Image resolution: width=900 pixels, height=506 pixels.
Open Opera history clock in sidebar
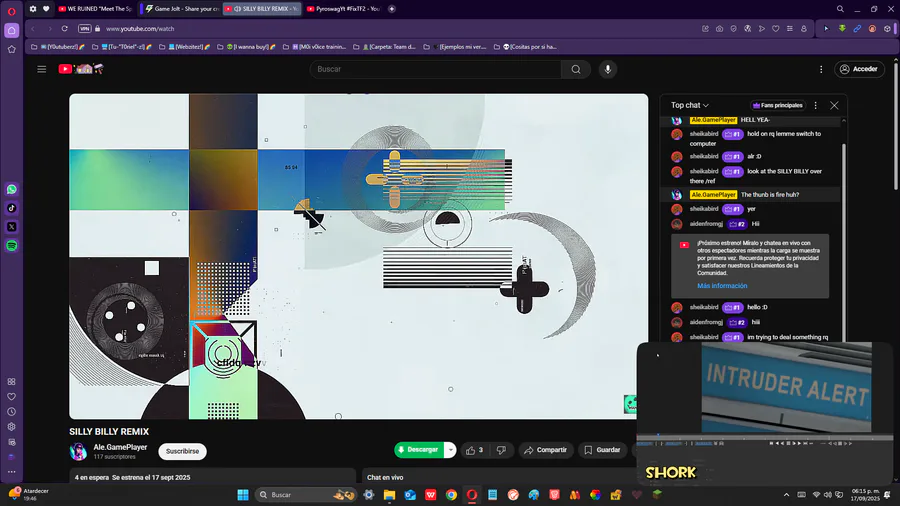click(11, 412)
